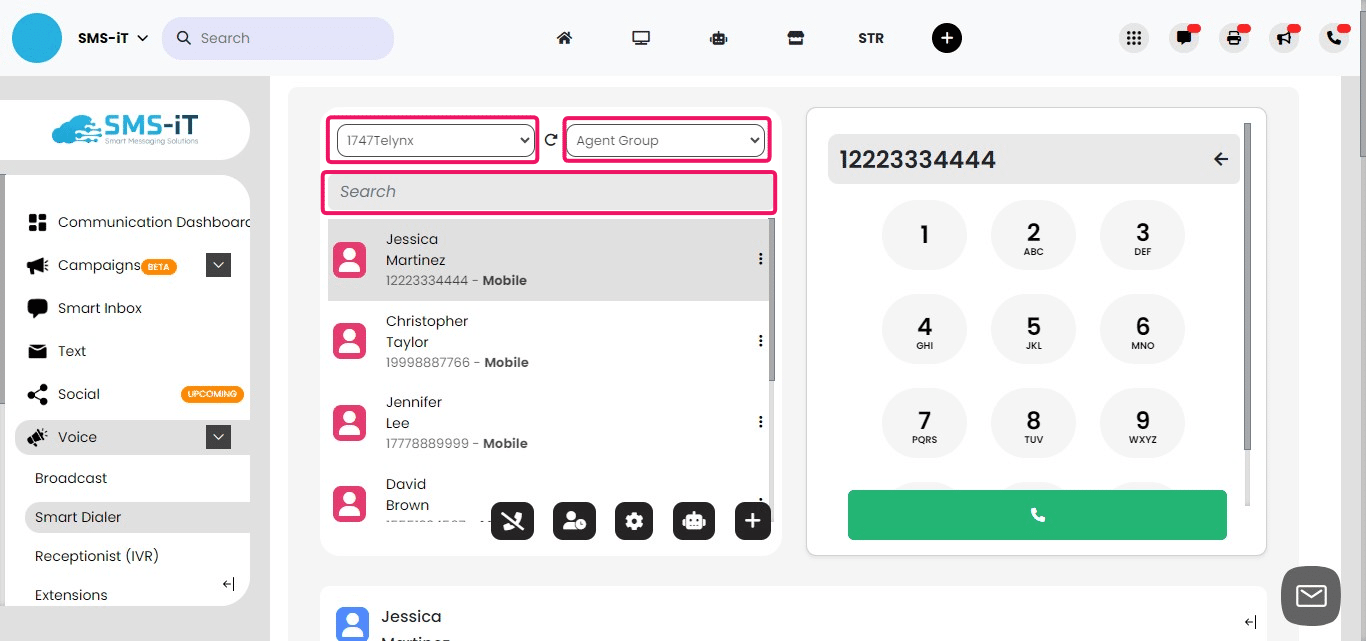1366x641 pixels.
Task: Click the contacts Search field
Action: pos(548,192)
